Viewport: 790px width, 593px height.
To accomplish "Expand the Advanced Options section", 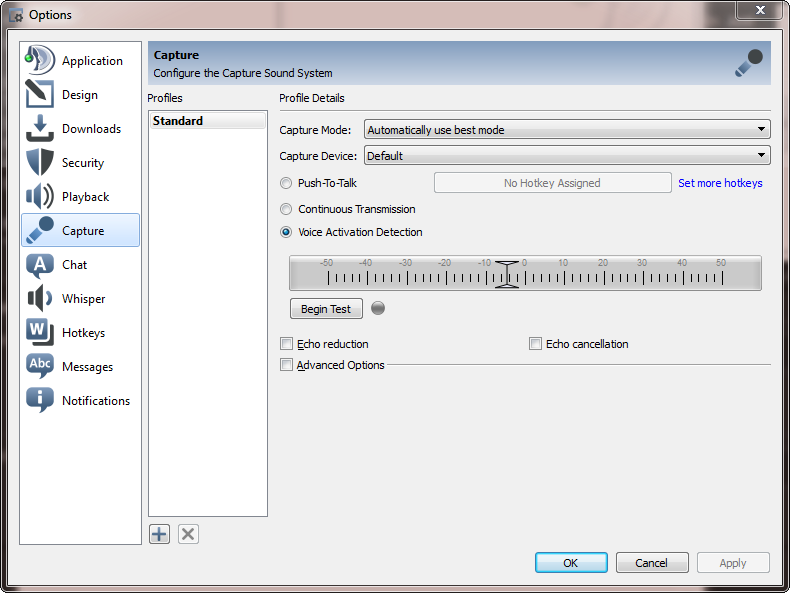I will pos(287,365).
